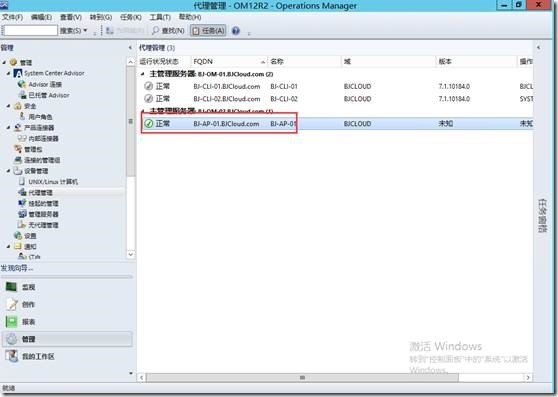
Task: Select the 产品连接器 node icon
Action: click(18, 127)
